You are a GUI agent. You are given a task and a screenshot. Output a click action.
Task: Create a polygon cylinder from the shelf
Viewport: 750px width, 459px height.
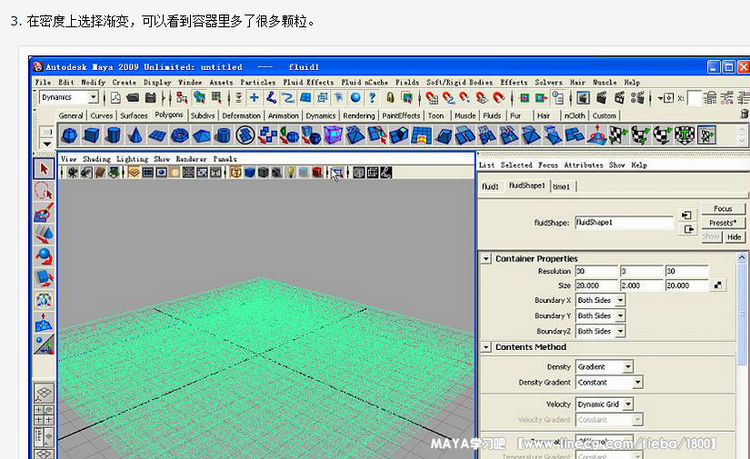(113, 135)
